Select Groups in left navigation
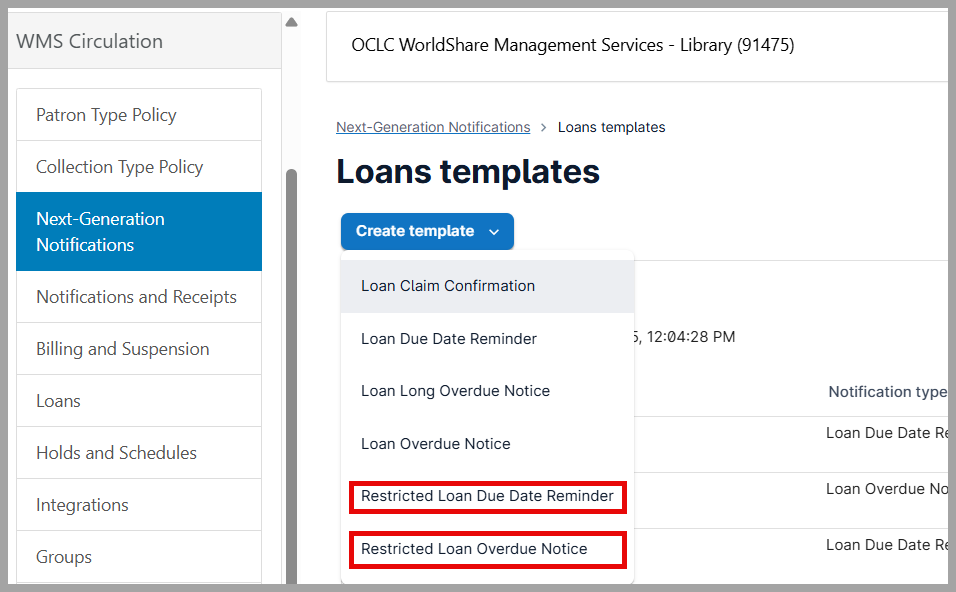 tap(64, 557)
